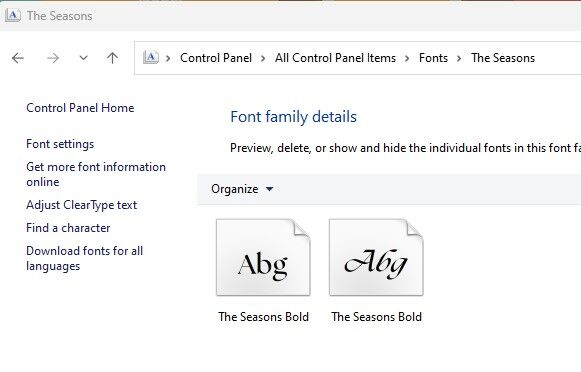This screenshot has height=372, width=581.
Task: Click the Find a character link
Action: (68, 228)
